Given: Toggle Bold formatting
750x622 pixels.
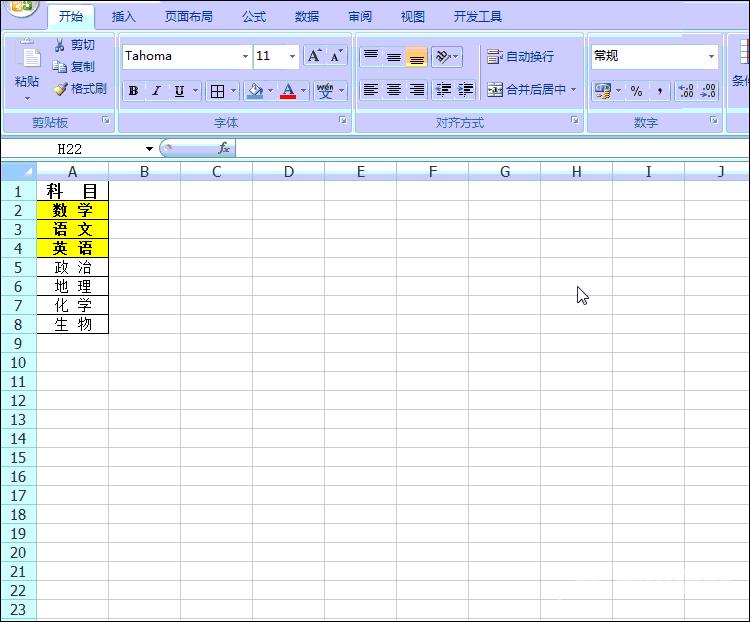Looking at the screenshot, I should point(133,91).
